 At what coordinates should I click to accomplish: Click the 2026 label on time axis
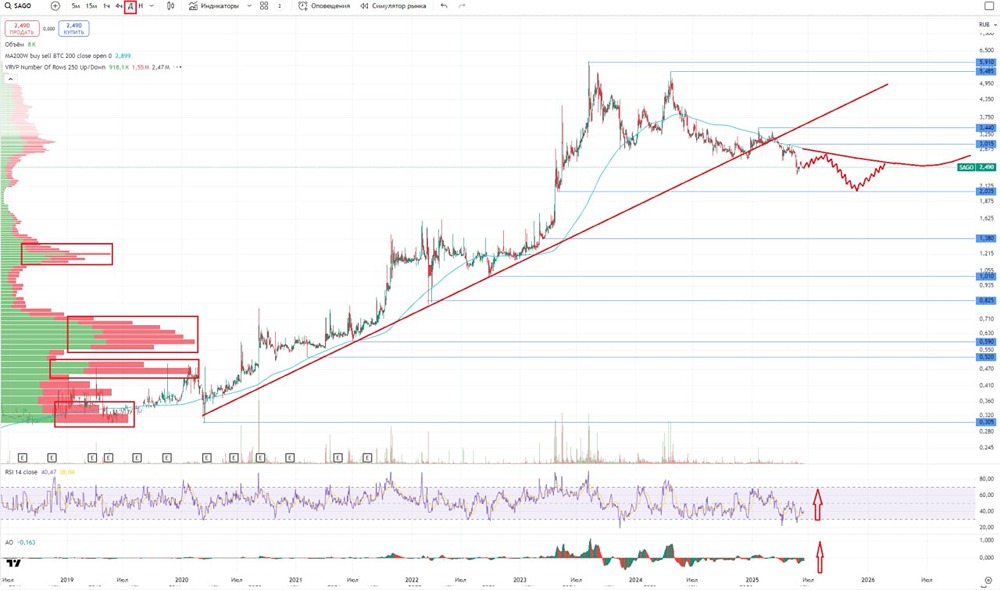click(867, 580)
